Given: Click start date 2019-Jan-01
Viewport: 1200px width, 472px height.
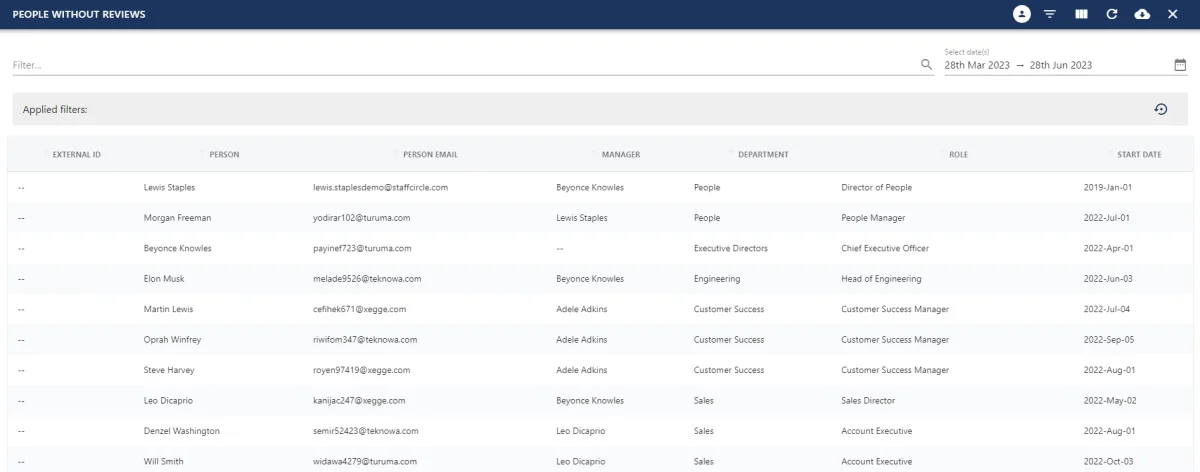Looking at the screenshot, I should pos(1109,187).
